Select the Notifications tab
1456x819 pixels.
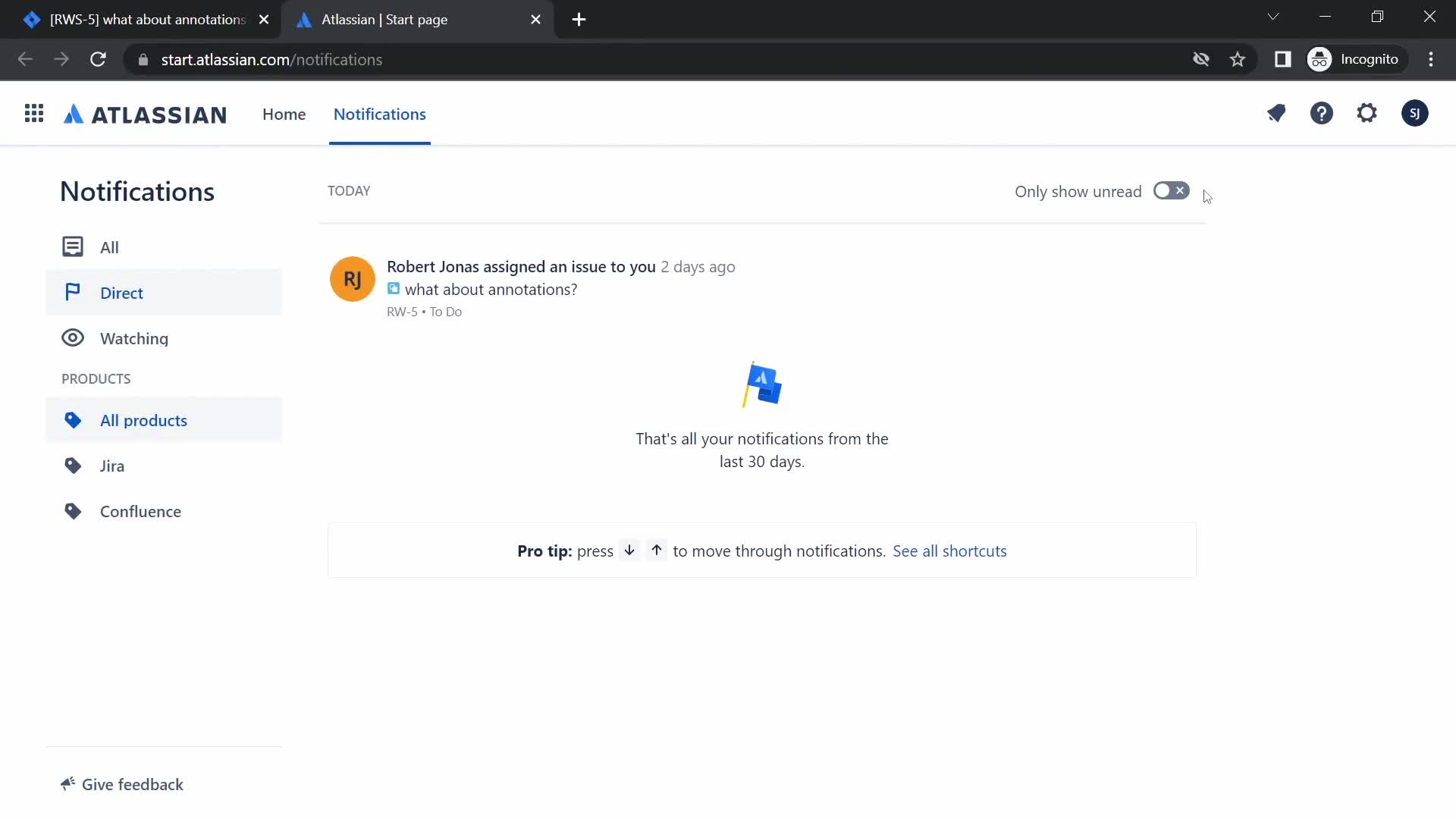tap(379, 113)
